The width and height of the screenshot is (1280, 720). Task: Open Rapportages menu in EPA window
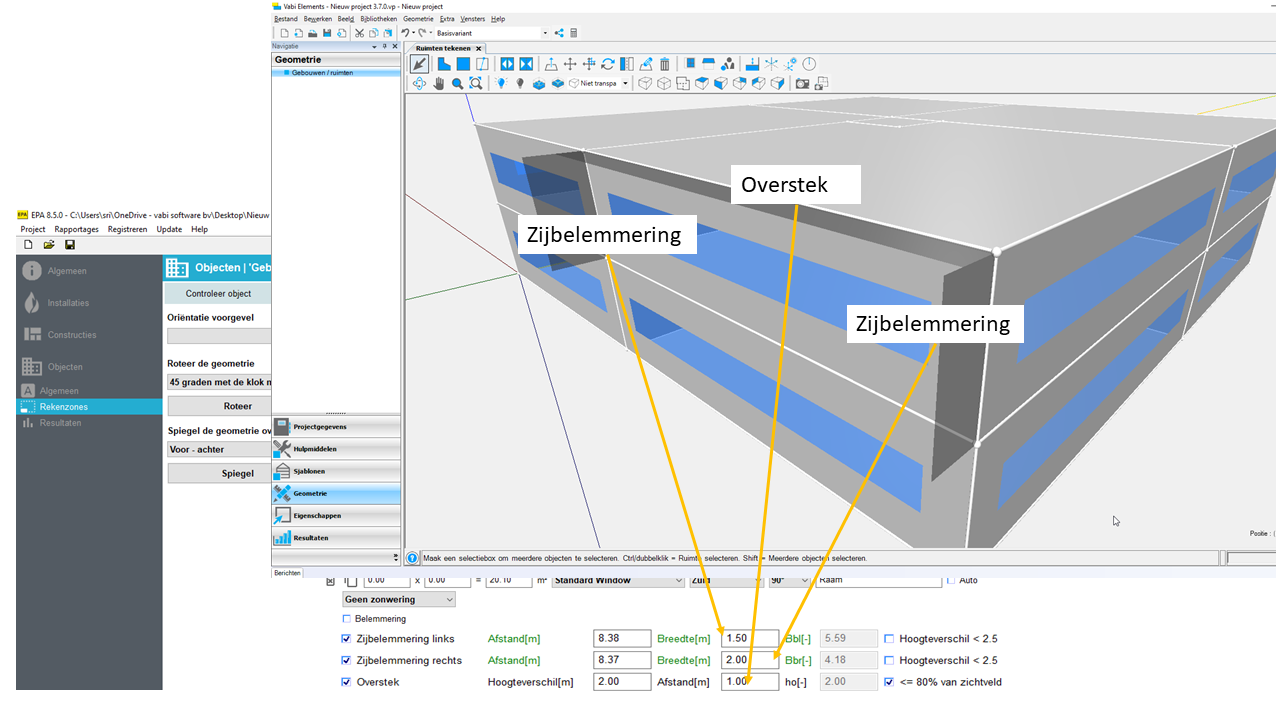pos(78,229)
